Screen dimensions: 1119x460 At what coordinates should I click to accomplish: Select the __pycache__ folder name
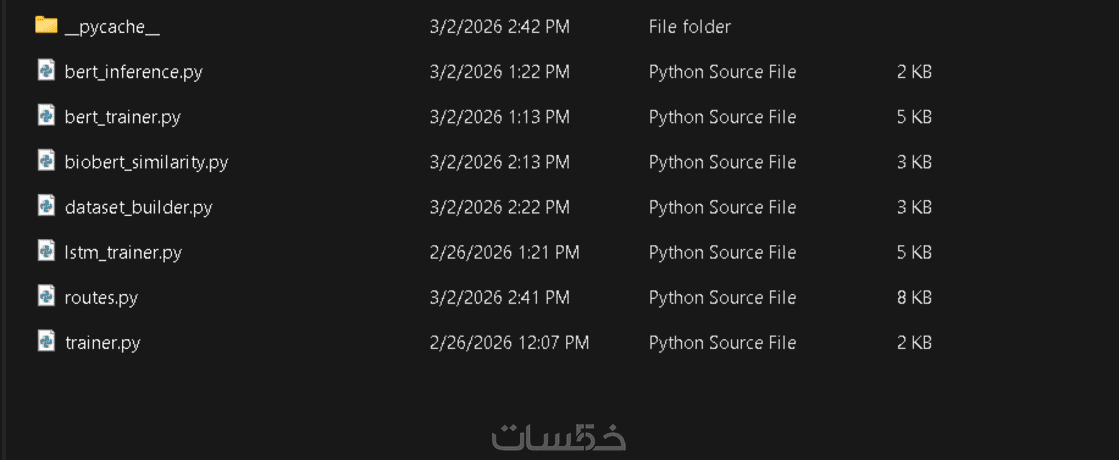(112, 27)
